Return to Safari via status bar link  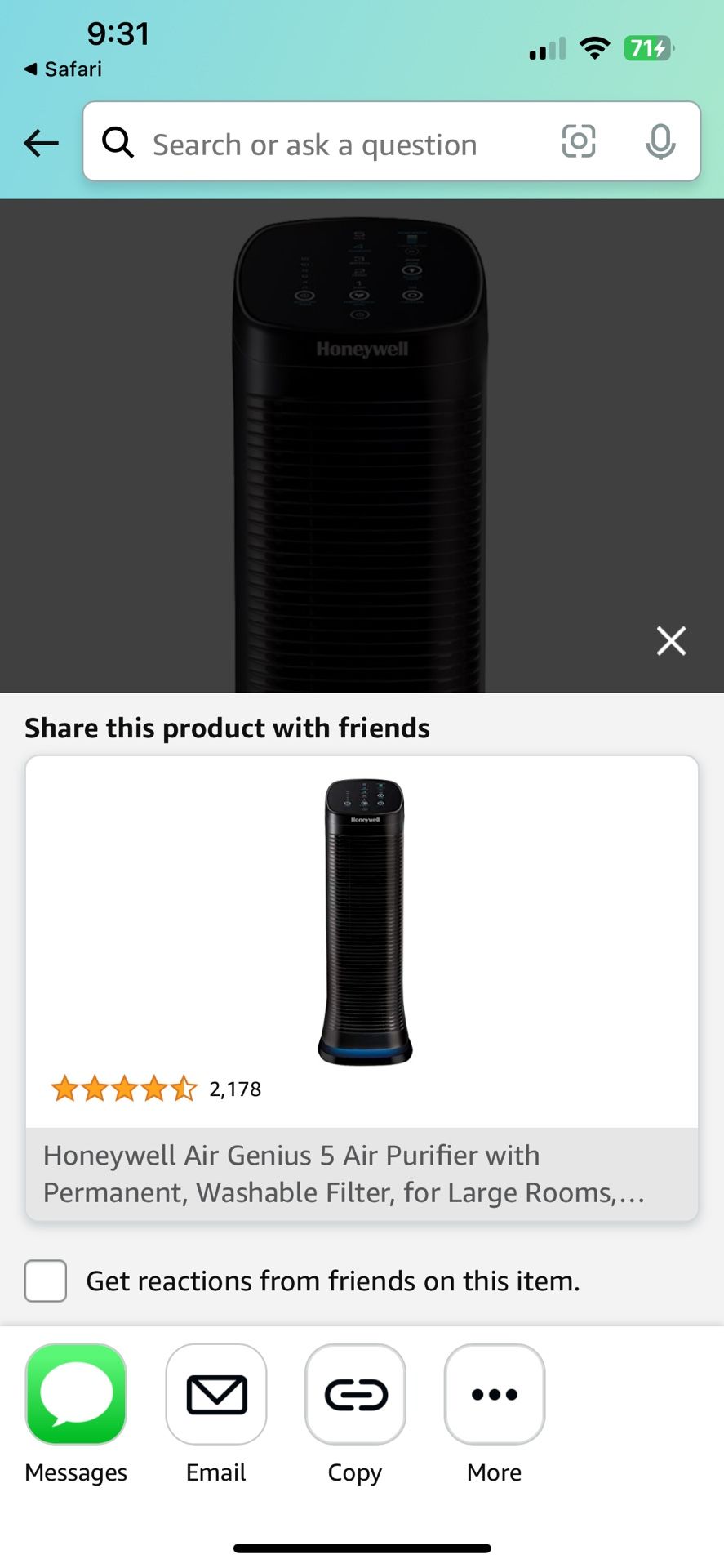coord(63,69)
